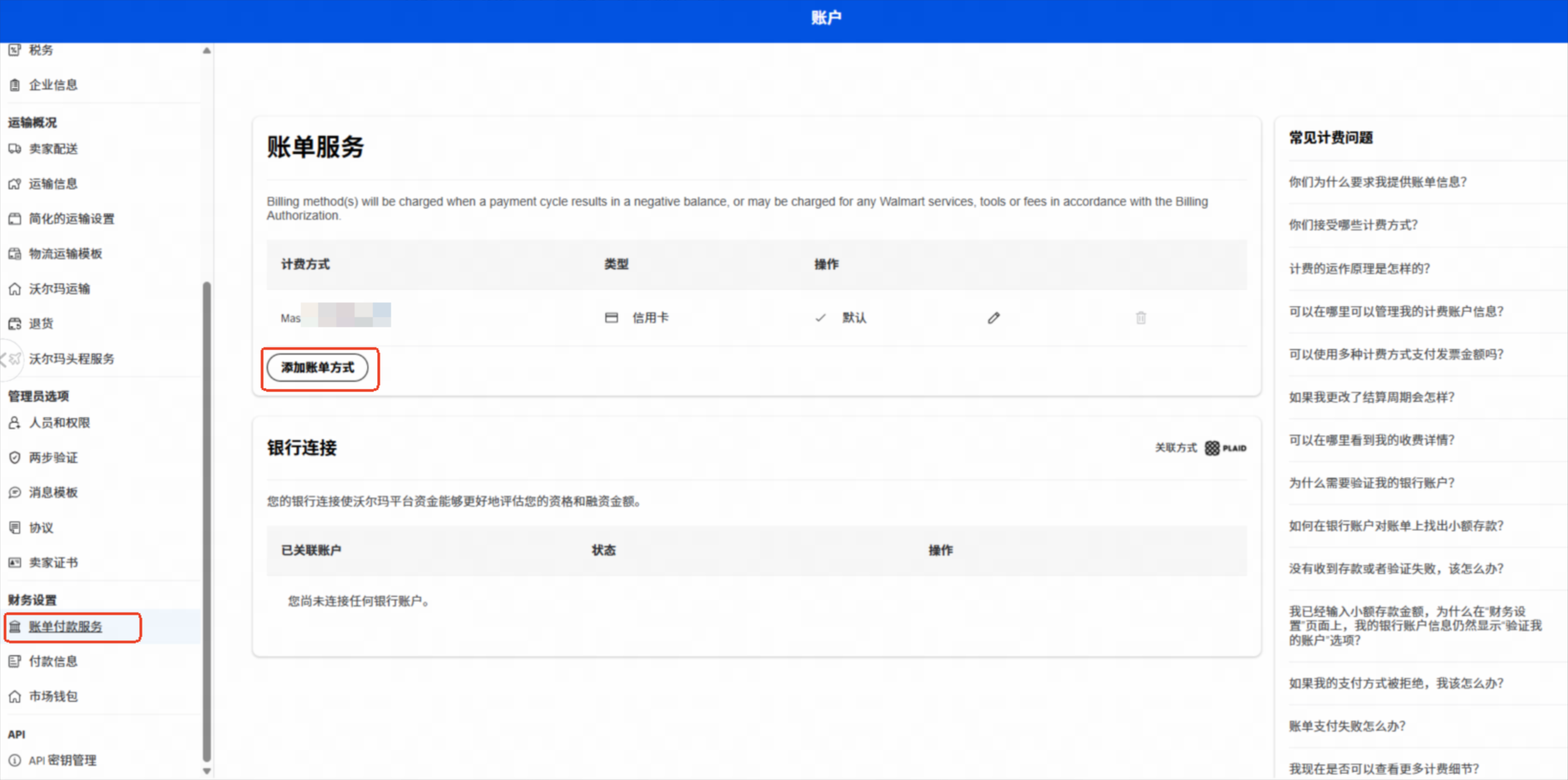1568x780 pixels.
Task: Open FAQ 为什么需要验证我的银行账户?
Action: coord(1372,483)
